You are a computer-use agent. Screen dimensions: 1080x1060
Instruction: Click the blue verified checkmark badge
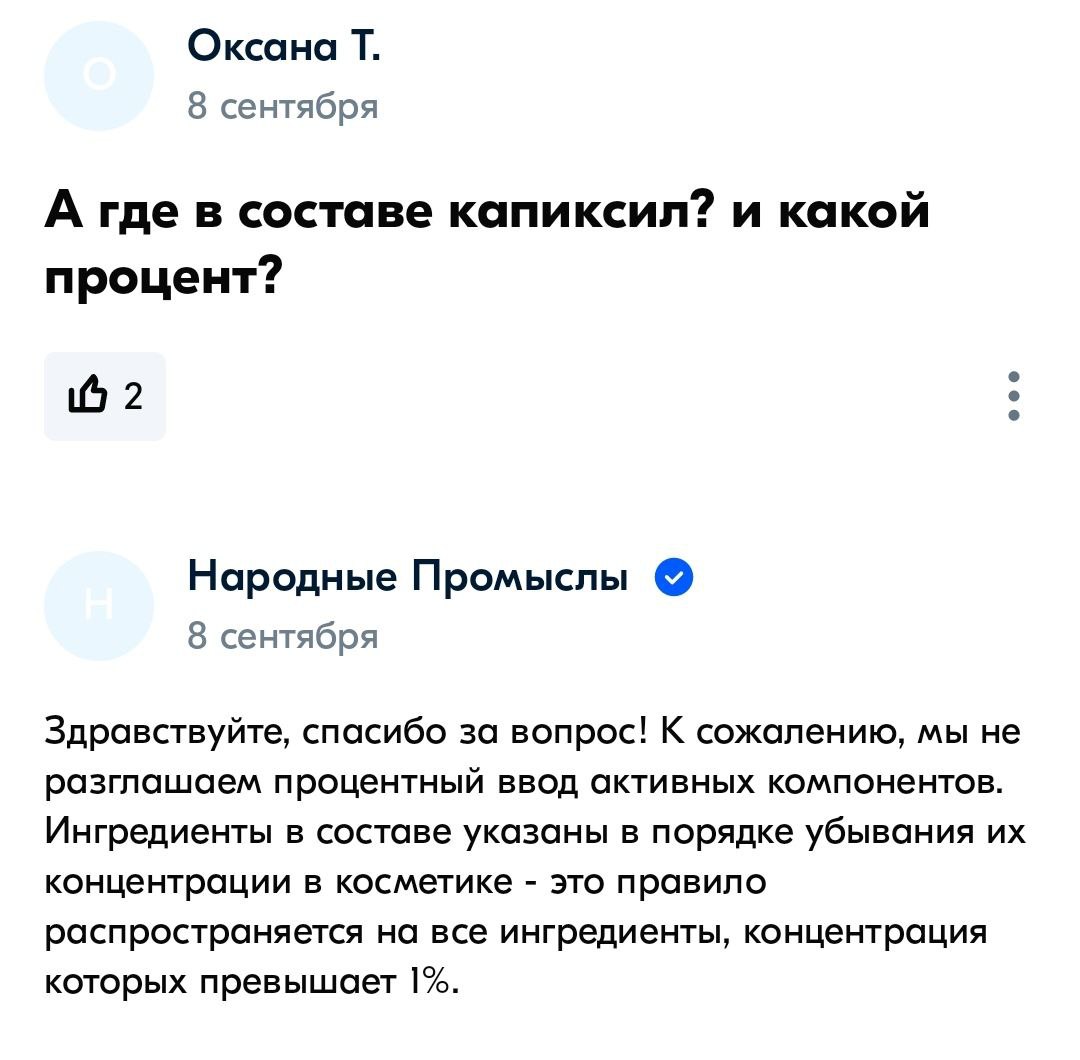(x=673, y=577)
